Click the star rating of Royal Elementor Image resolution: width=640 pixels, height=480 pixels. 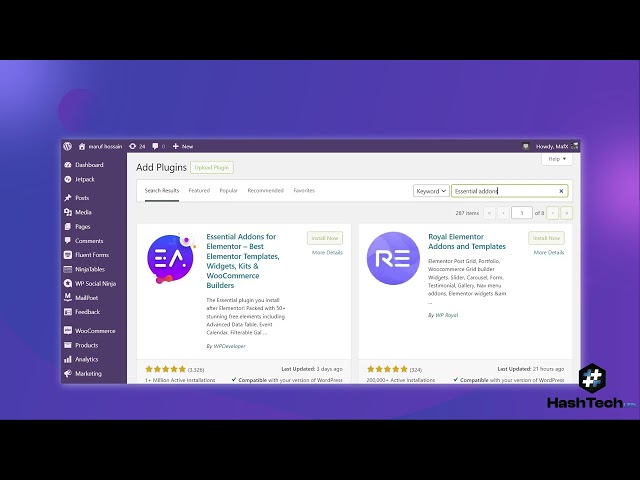point(387,369)
